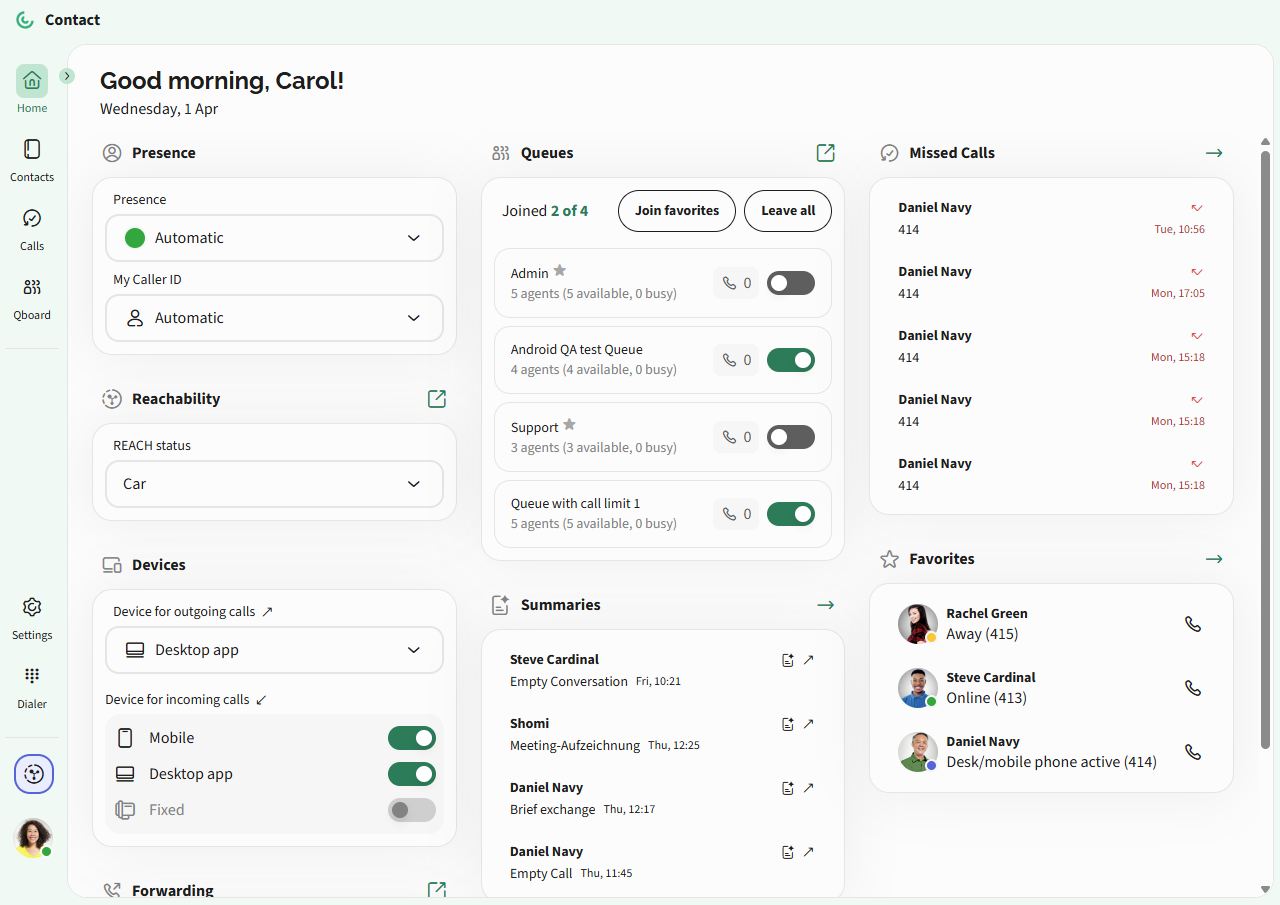1280x905 pixels.
Task: Enable the Admin queue toggle
Action: (790, 283)
